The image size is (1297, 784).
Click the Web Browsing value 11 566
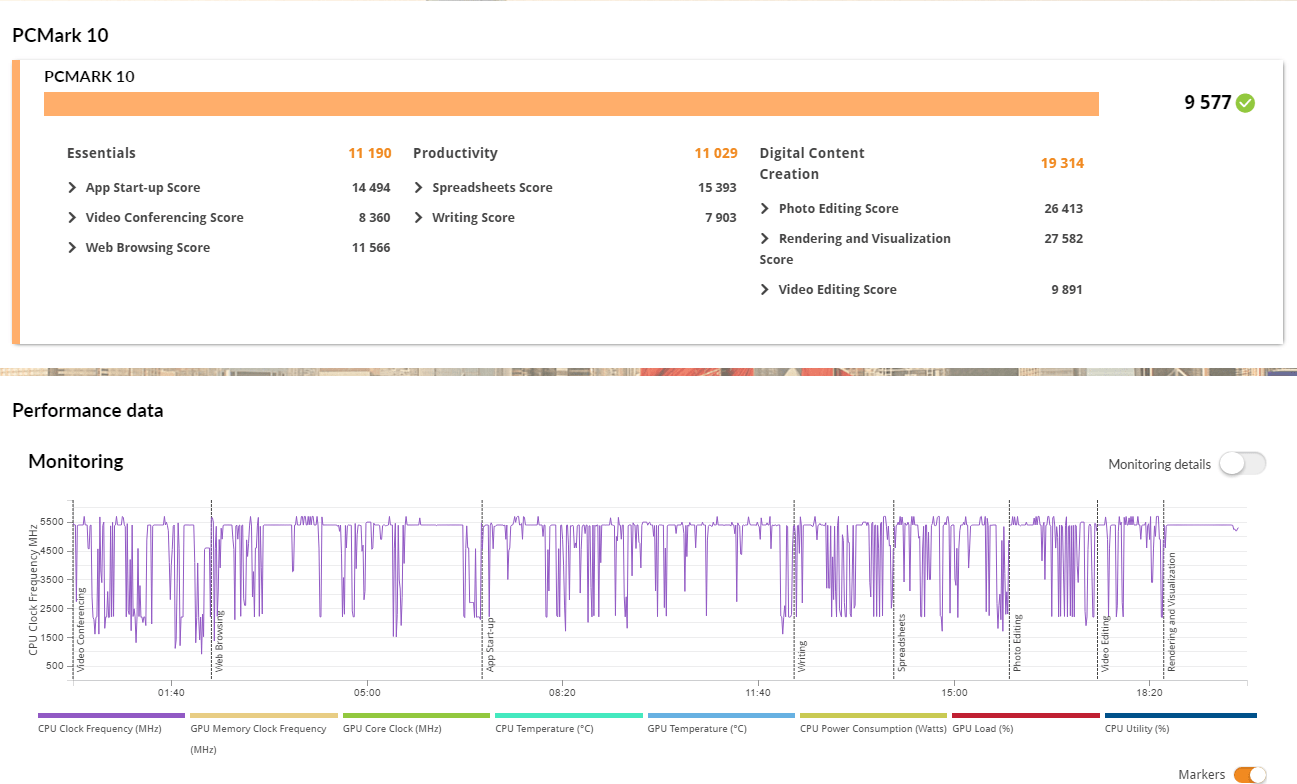click(x=371, y=248)
